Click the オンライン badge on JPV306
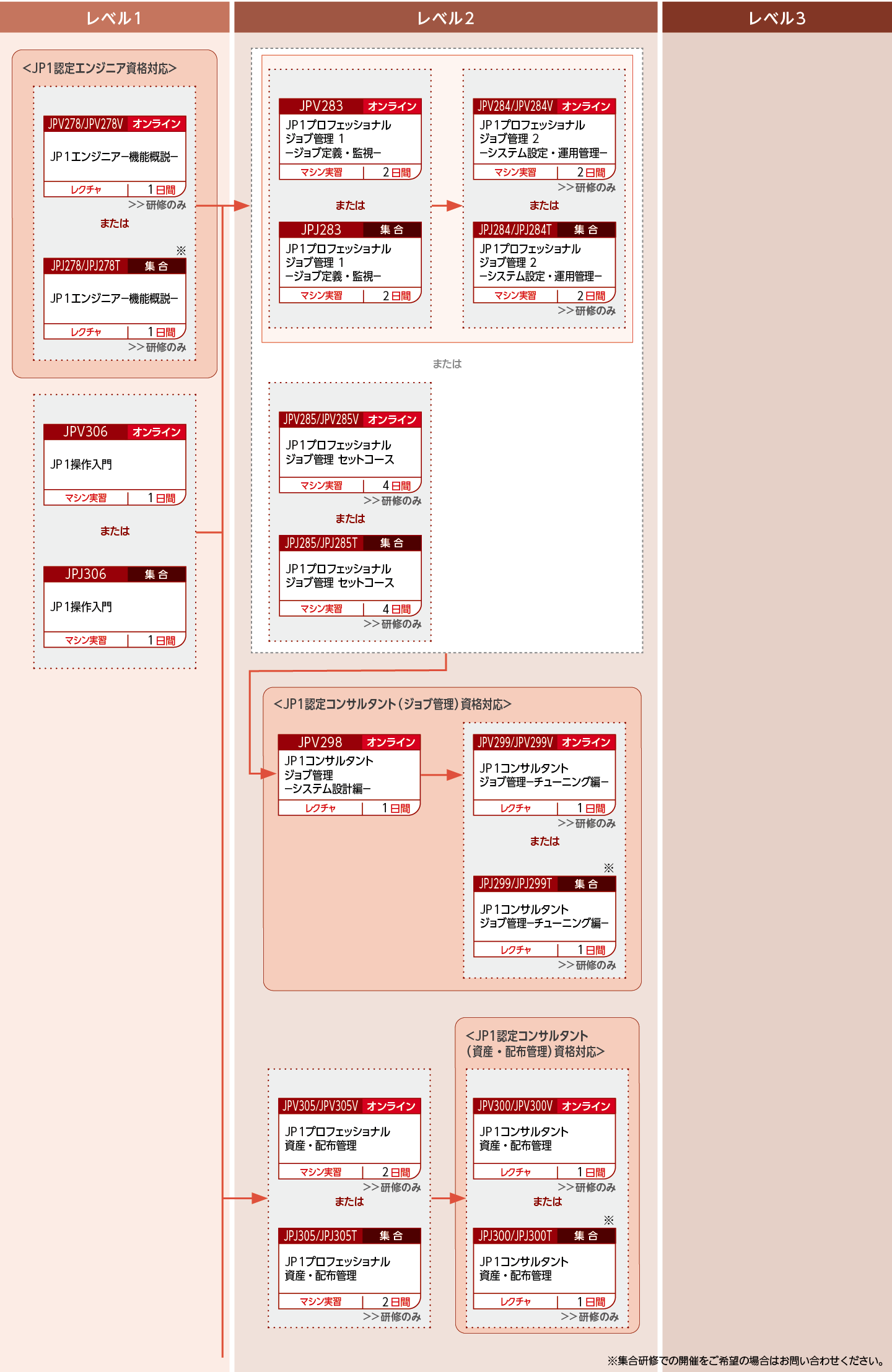Image resolution: width=892 pixels, height=1372 pixels. pyautogui.click(x=157, y=432)
